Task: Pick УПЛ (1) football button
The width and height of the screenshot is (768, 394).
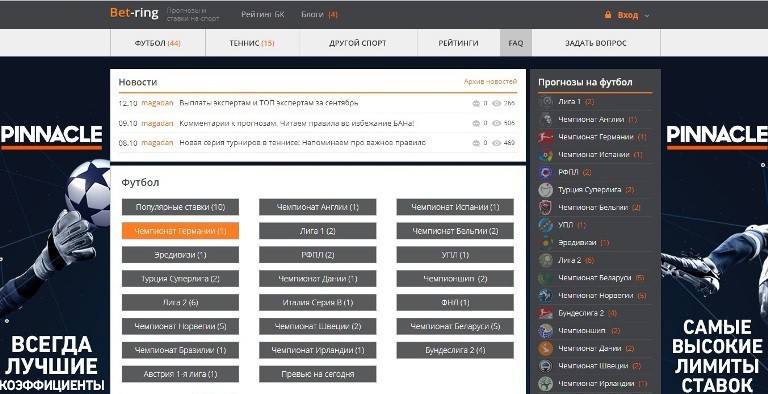Action: (455, 255)
